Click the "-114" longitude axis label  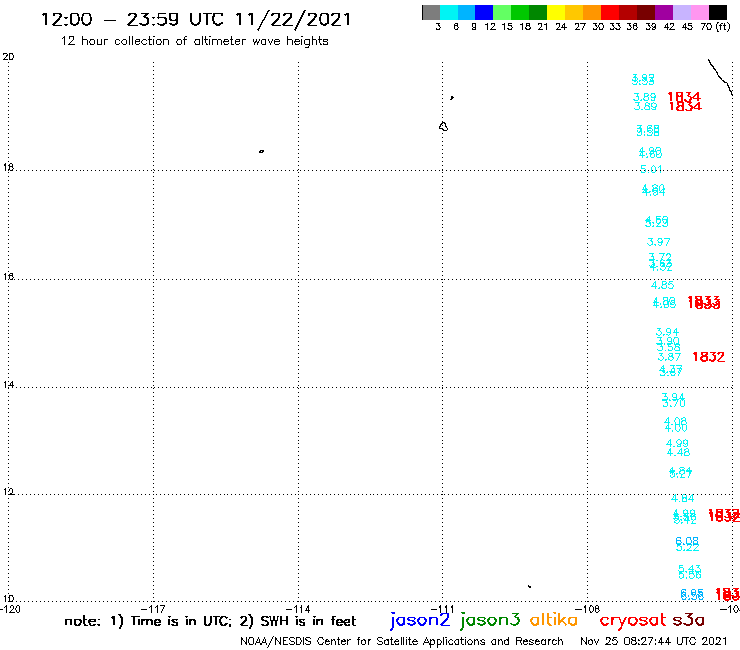(x=298, y=609)
